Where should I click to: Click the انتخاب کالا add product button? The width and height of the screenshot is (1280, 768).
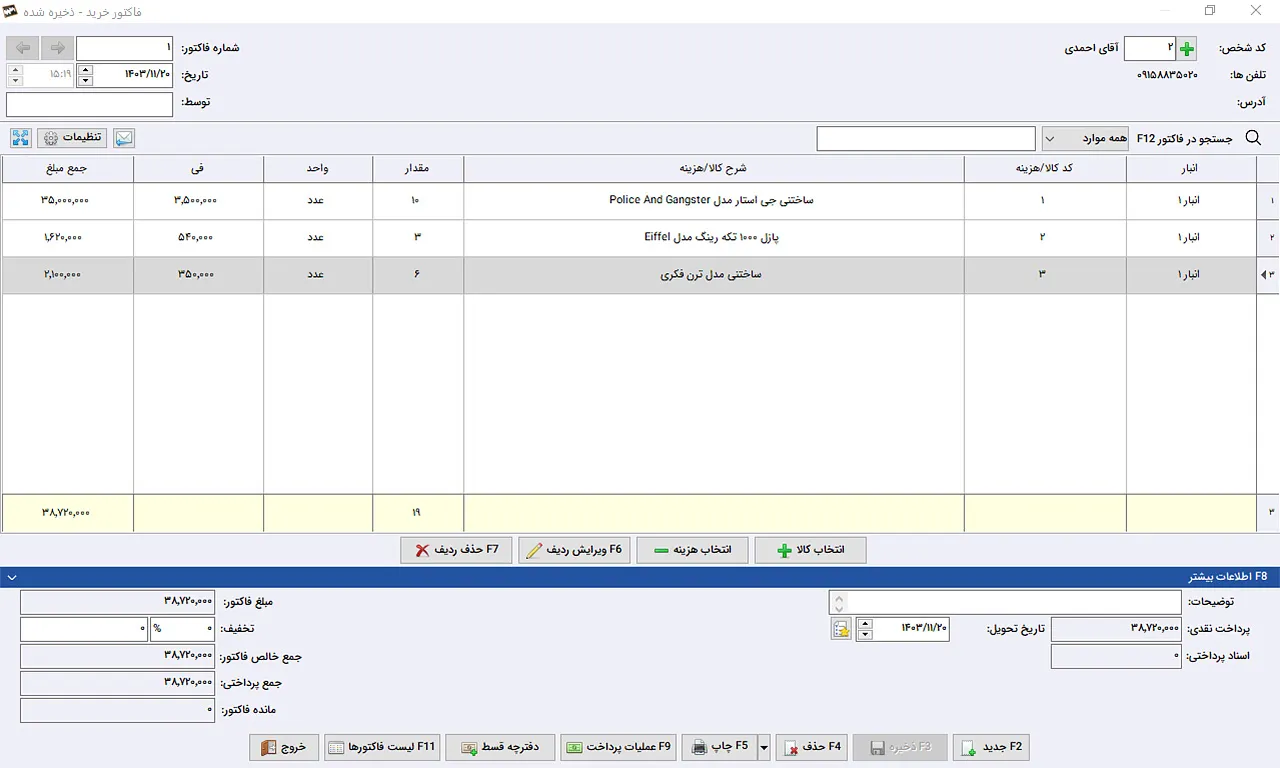810,550
